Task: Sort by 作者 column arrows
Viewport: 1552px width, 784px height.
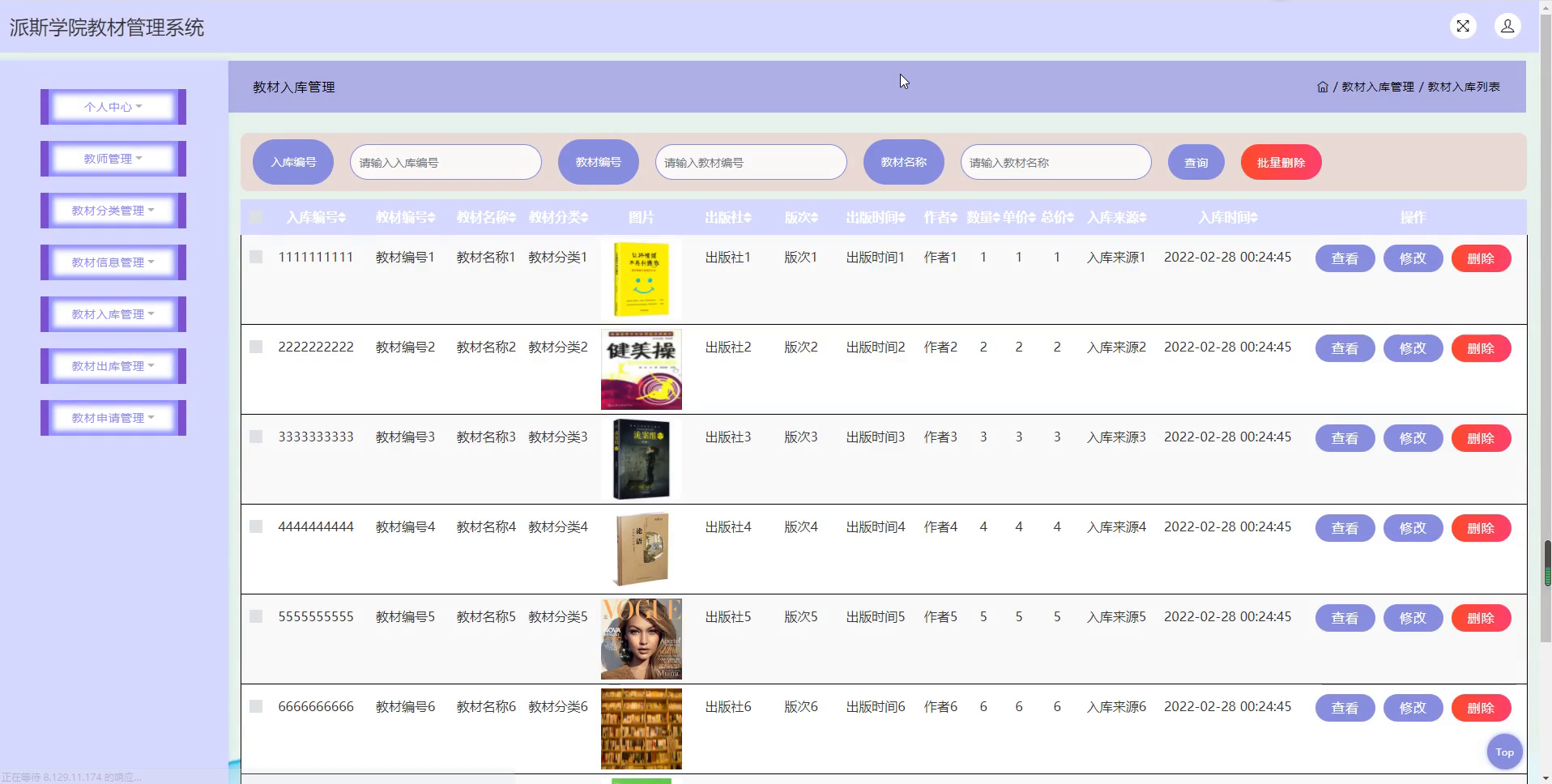Action: (x=953, y=218)
